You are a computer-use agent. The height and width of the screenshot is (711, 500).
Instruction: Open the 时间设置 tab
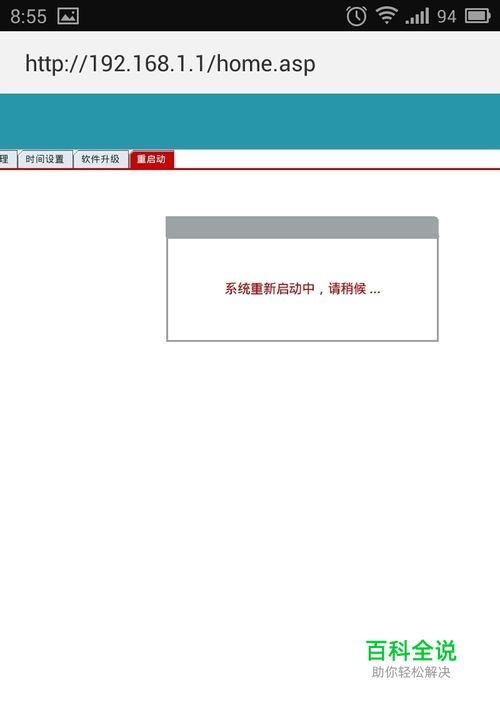44,159
